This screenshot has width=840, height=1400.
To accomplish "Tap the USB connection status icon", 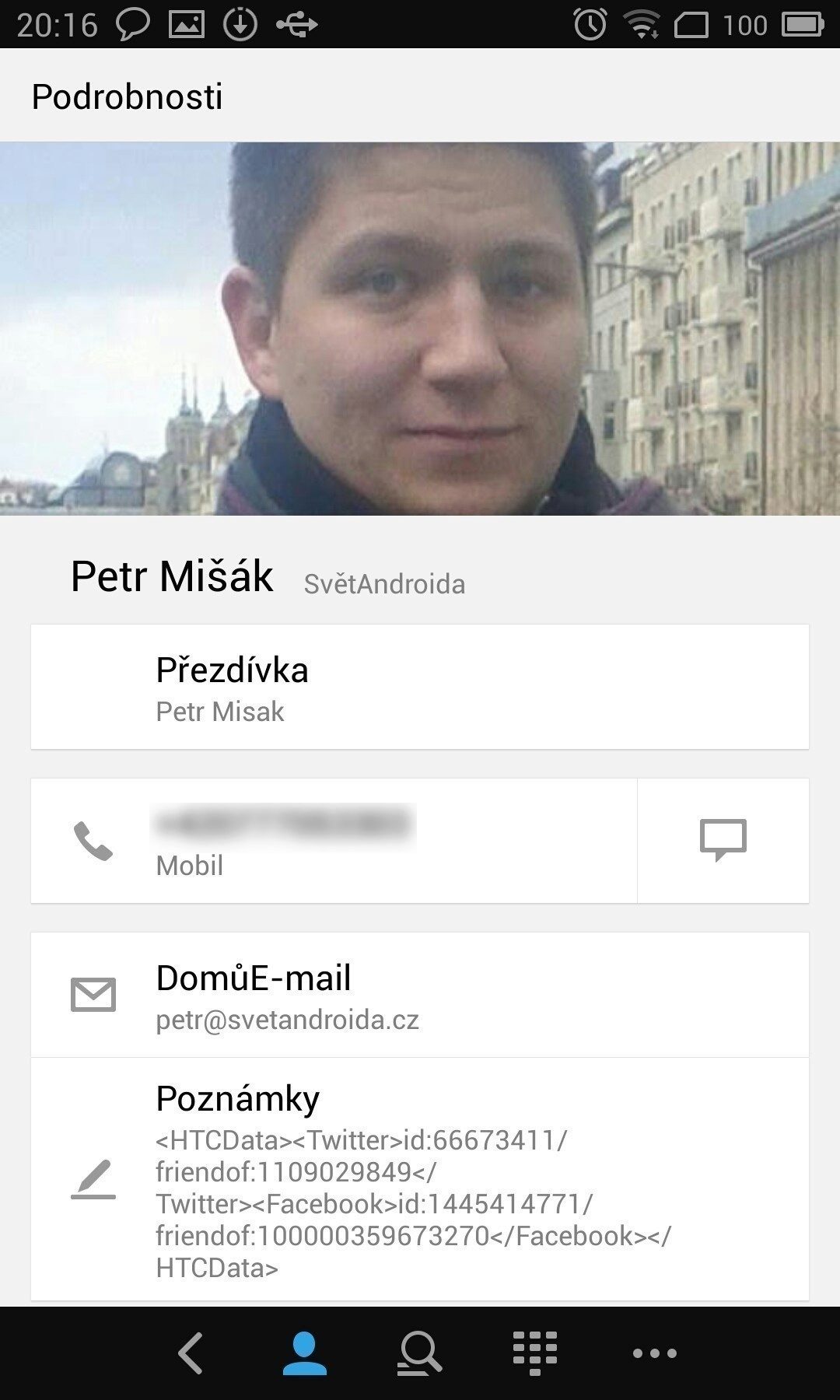I will point(297,25).
